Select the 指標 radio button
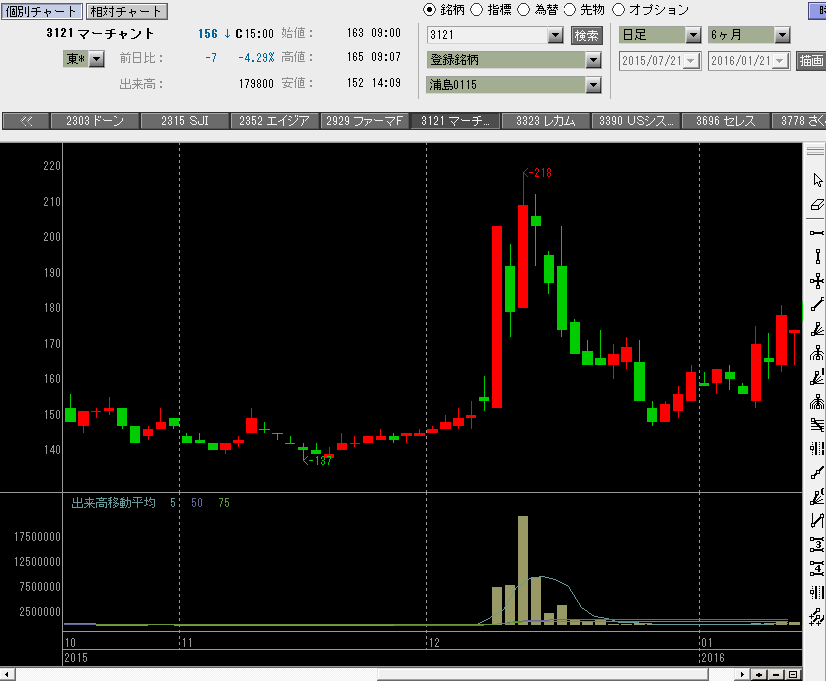 coord(476,9)
